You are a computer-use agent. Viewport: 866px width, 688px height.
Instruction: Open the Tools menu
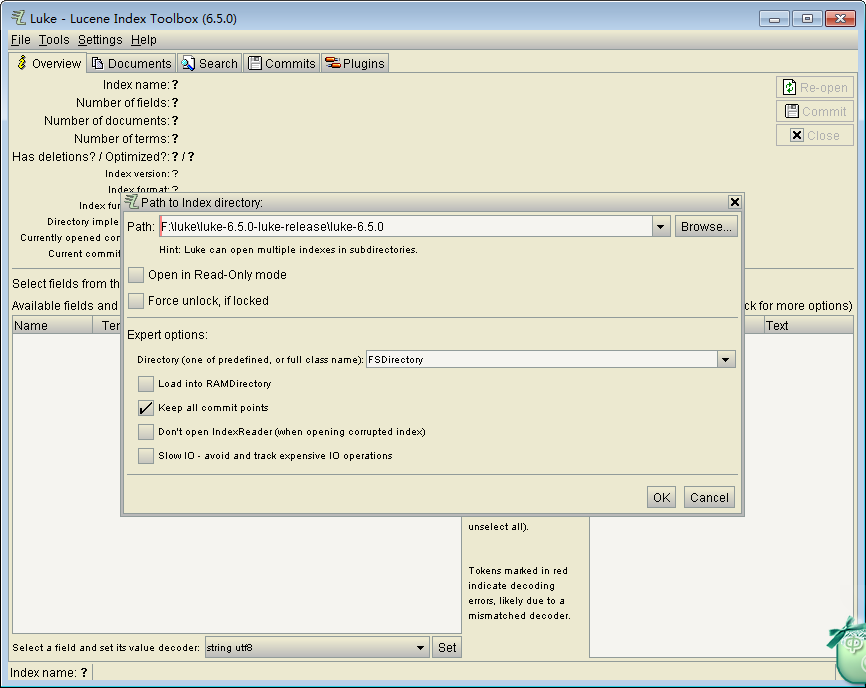coord(54,40)
